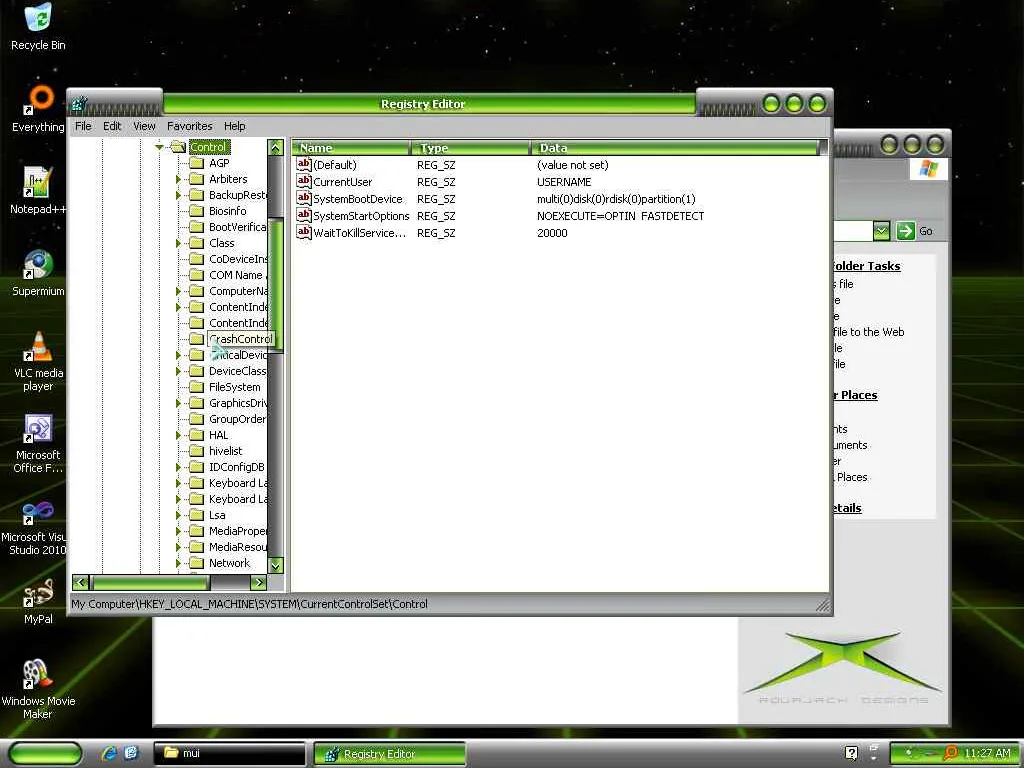The height and width of the screenshot is (768, 1024).
Task: Expand the BackupRestore key
Action: tap(178, 195)
